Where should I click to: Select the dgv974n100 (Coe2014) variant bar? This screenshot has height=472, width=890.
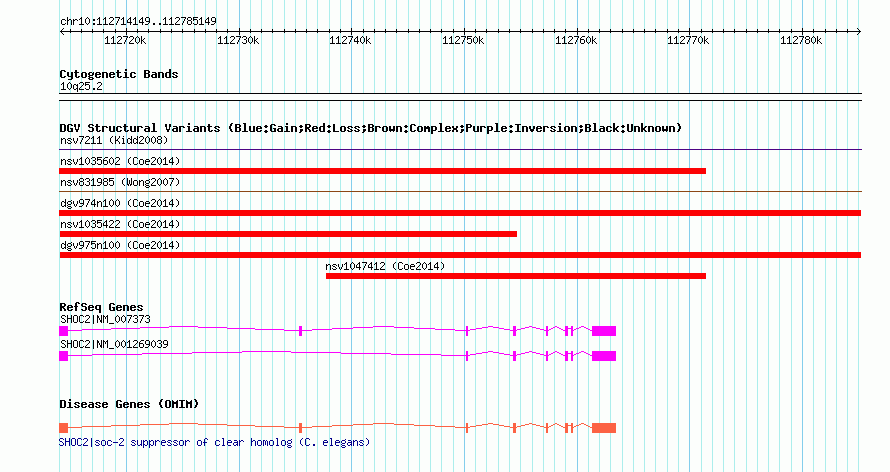click(460, 213)
